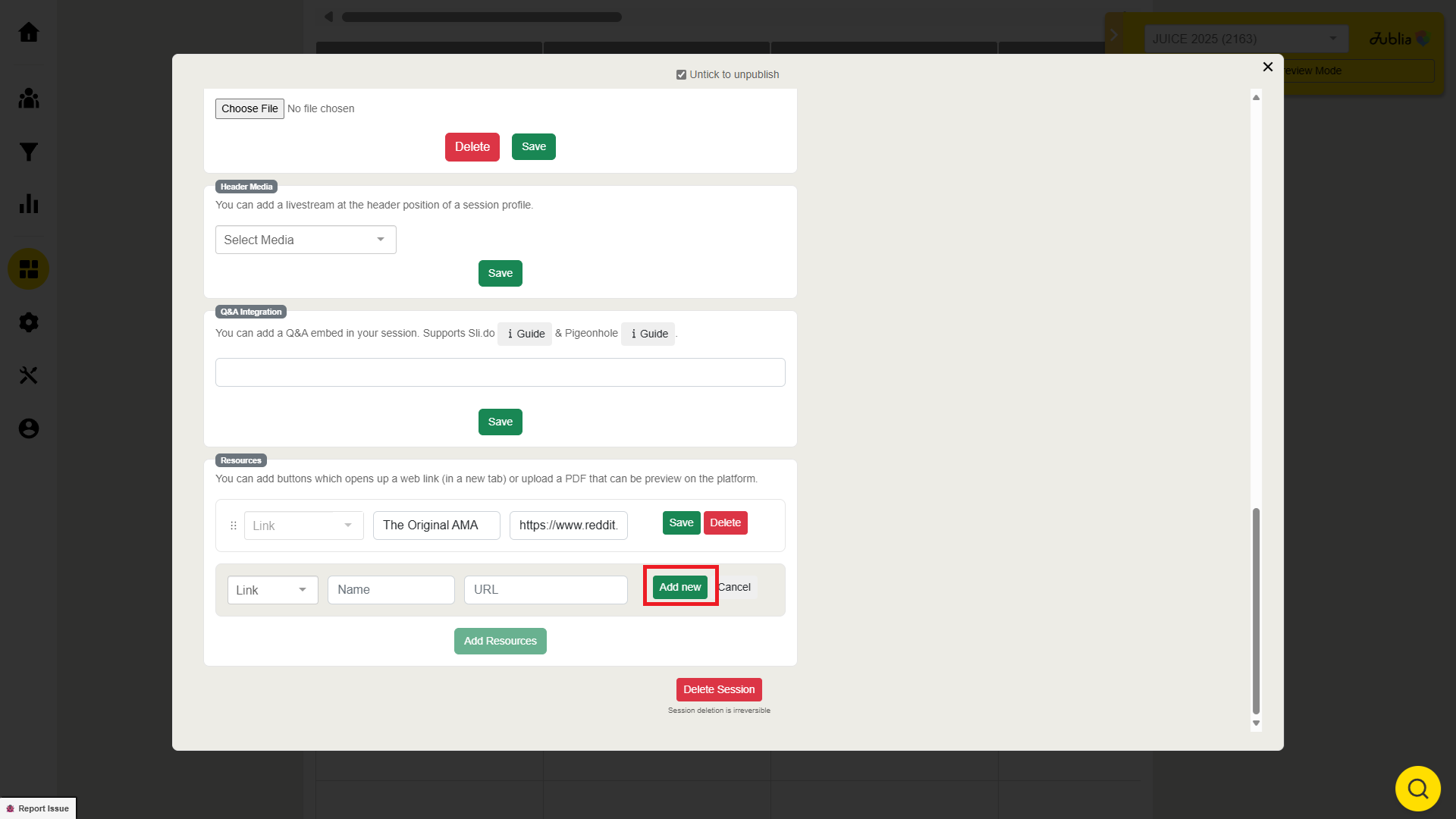Open the account profile sidebar icon
Image resolution: width=1456 pixels, height=819 pixels.
click(29, 428)
